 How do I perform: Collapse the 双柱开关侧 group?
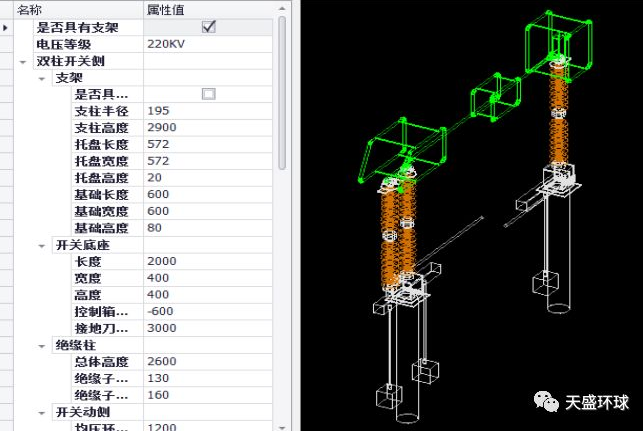(x=23, y=62)
